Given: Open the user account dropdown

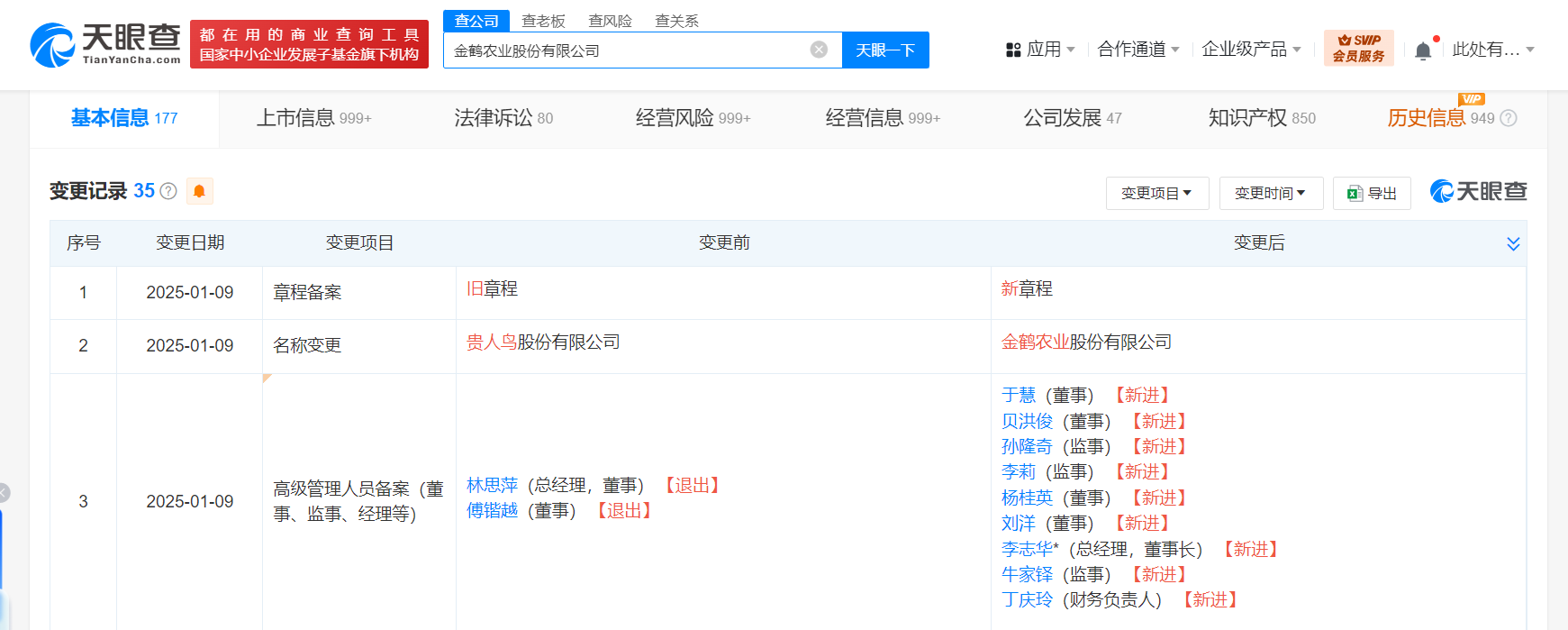Looking at the screenshot, I should coord(1493,50).
